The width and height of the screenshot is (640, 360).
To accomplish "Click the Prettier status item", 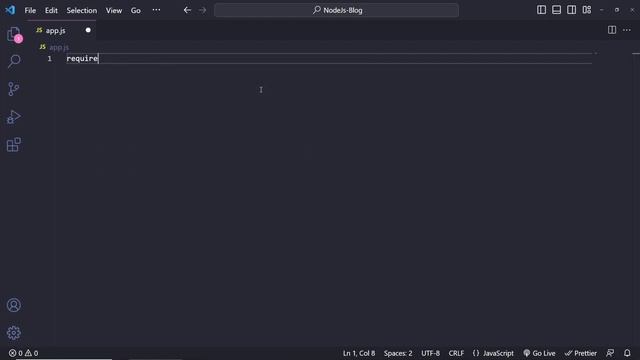I will [x=581, y=353].
